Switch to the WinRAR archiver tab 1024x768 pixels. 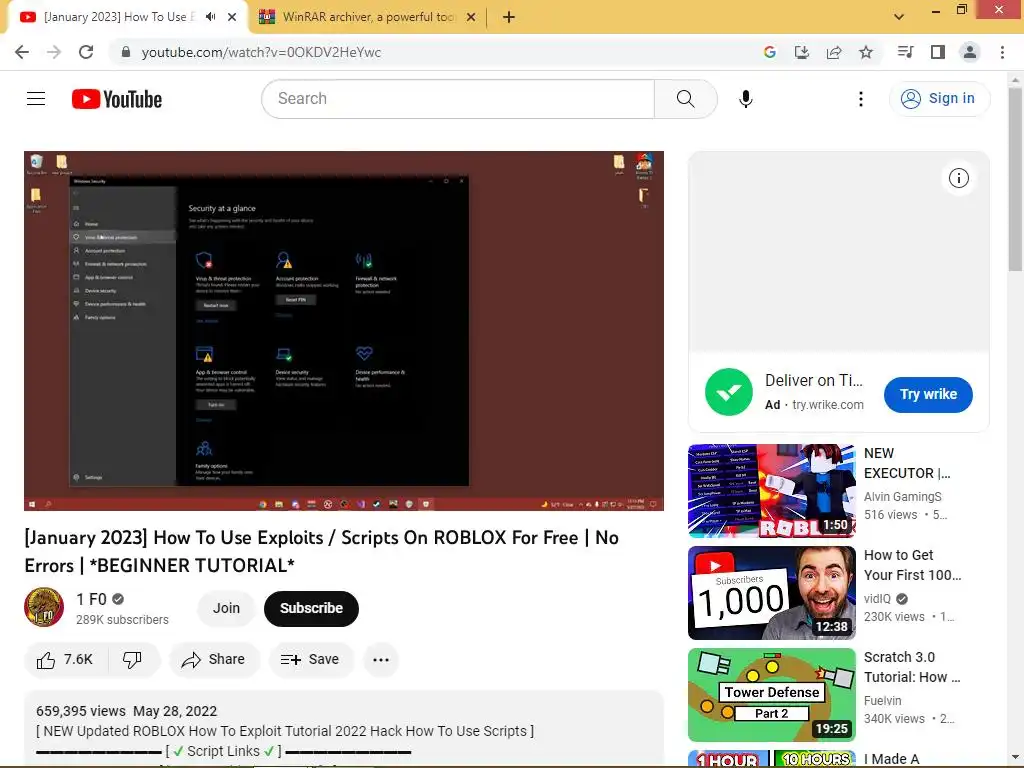coord(368,17)
